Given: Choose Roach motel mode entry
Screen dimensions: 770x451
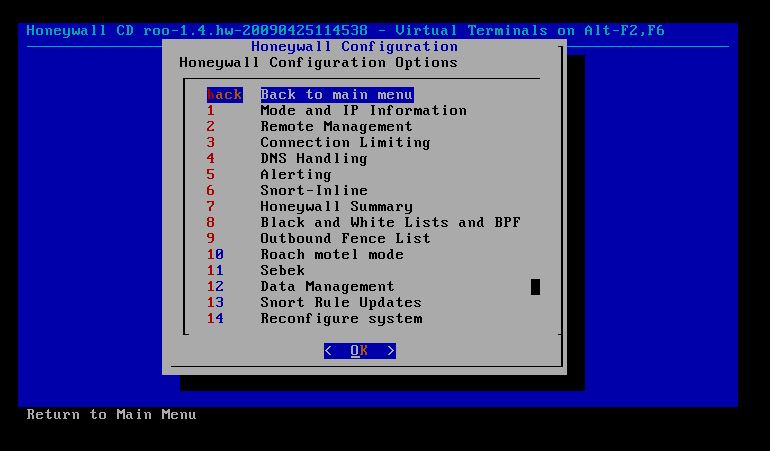Looking at the screenshot, I should [332, 254].
